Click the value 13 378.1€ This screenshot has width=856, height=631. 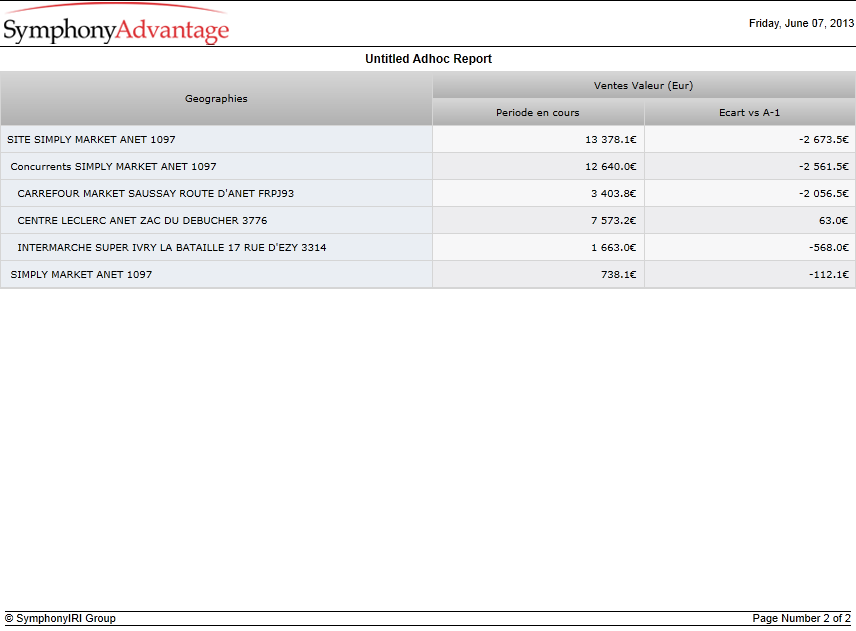tap(610, 139)
